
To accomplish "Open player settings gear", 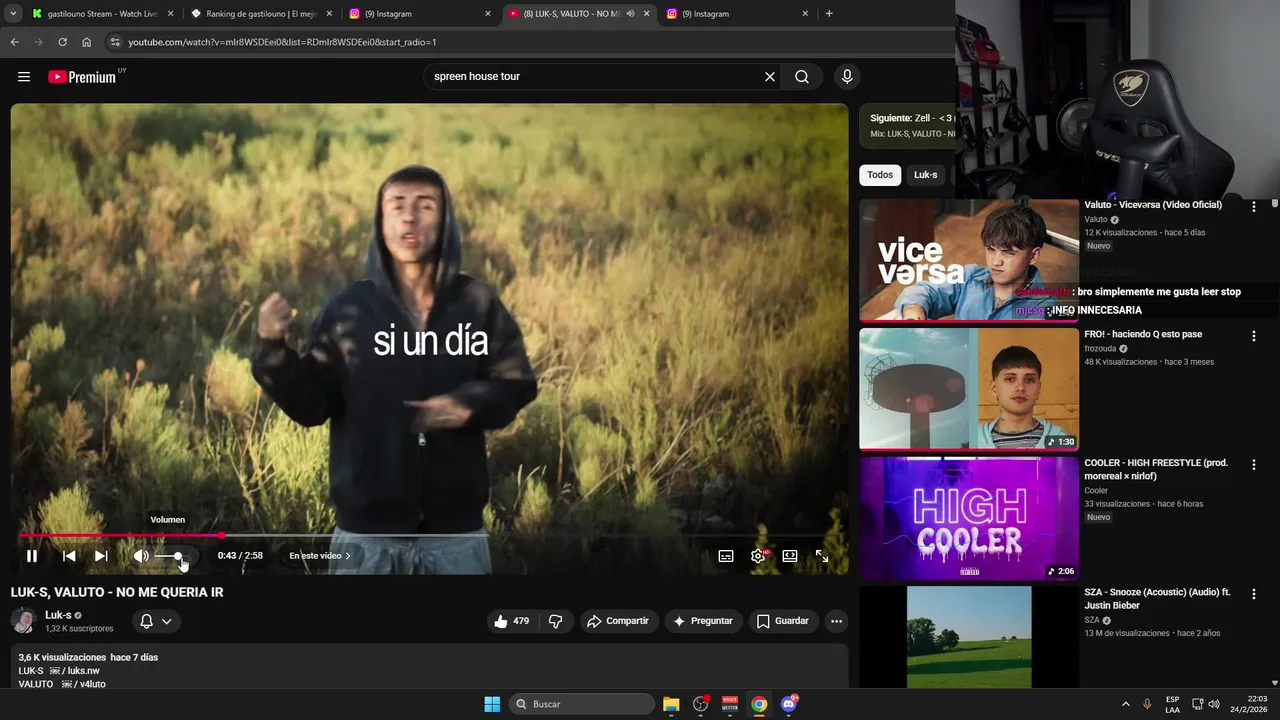I will pyautogui.click(x=758, y=556).
